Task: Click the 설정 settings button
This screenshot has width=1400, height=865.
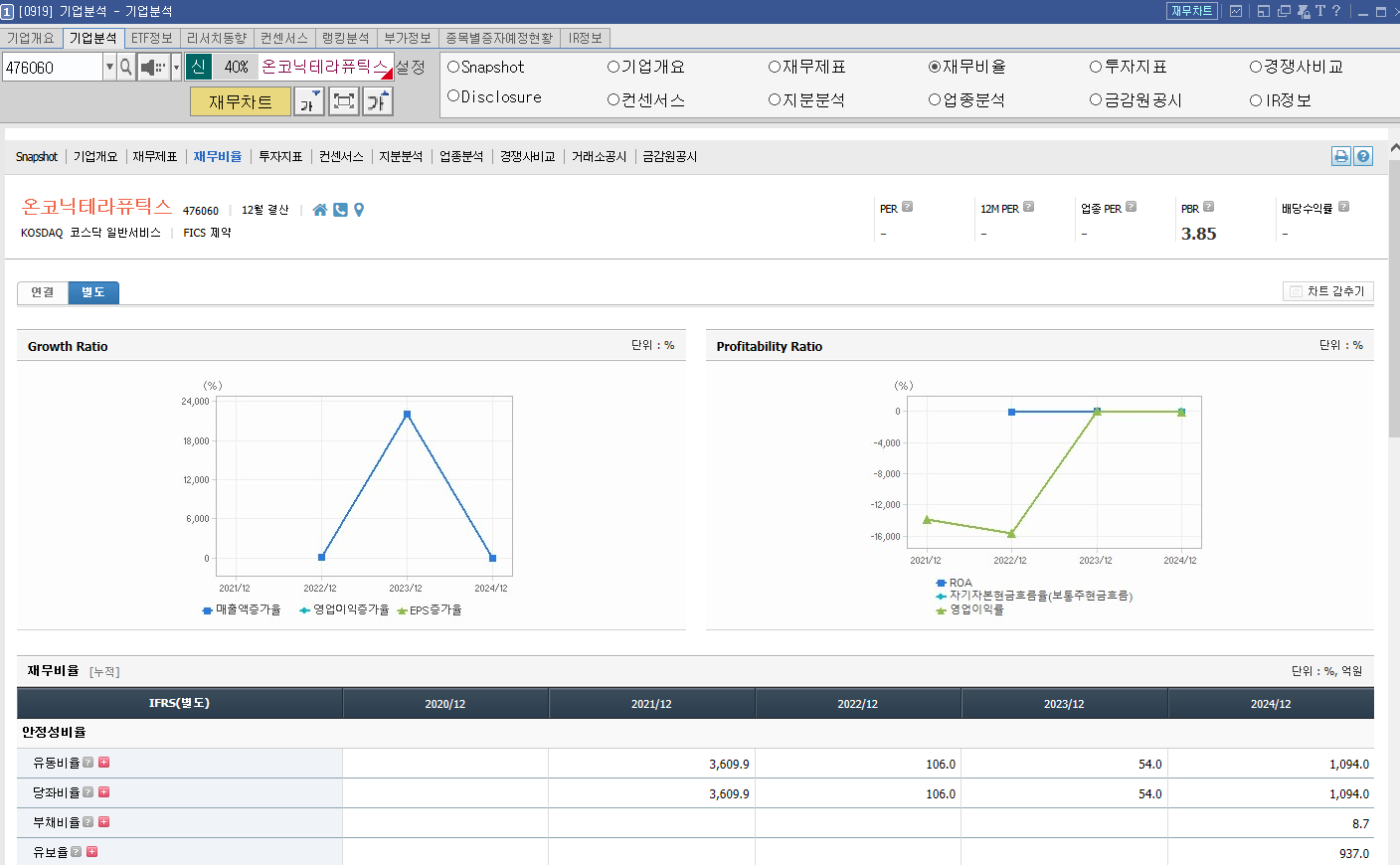Action: click(x=411, y=67)
